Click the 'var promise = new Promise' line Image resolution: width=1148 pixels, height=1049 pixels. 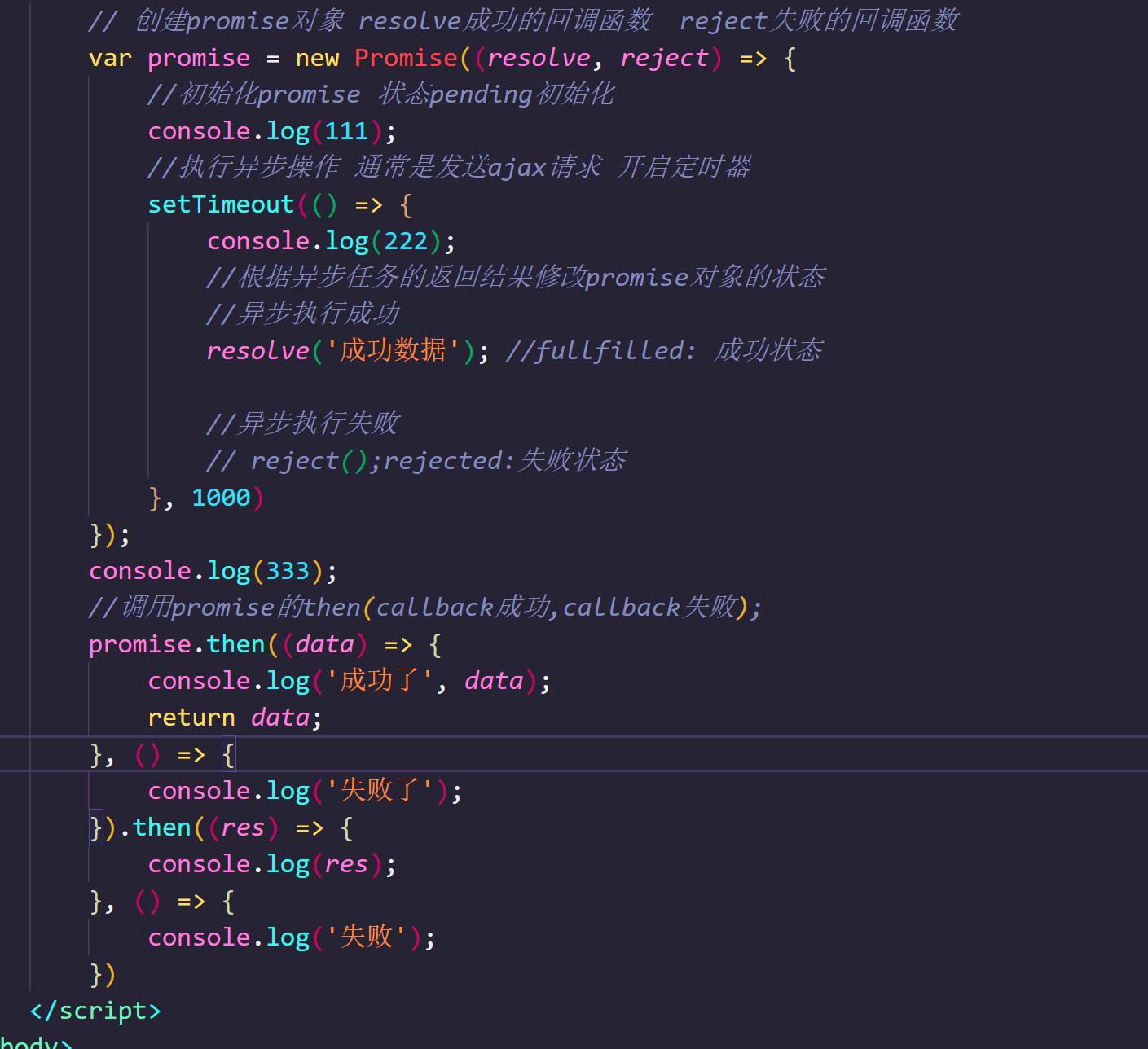pyautogui.click(x=442, y=58)
